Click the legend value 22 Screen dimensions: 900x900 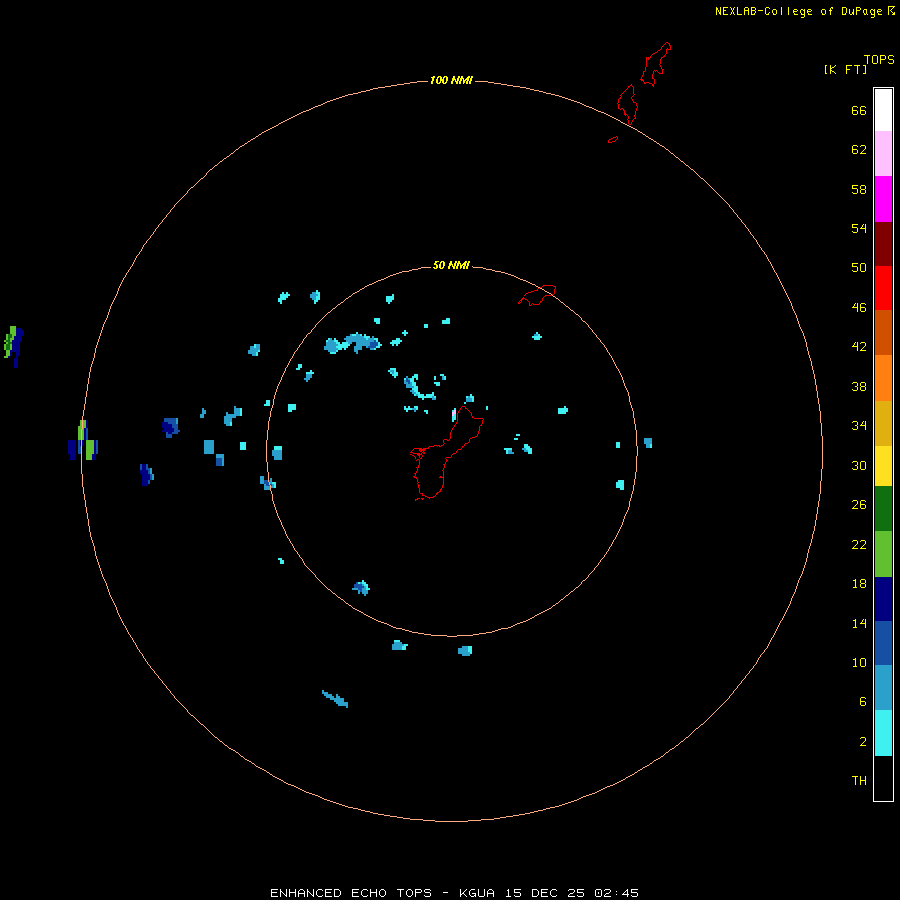(x=859, y=544)
